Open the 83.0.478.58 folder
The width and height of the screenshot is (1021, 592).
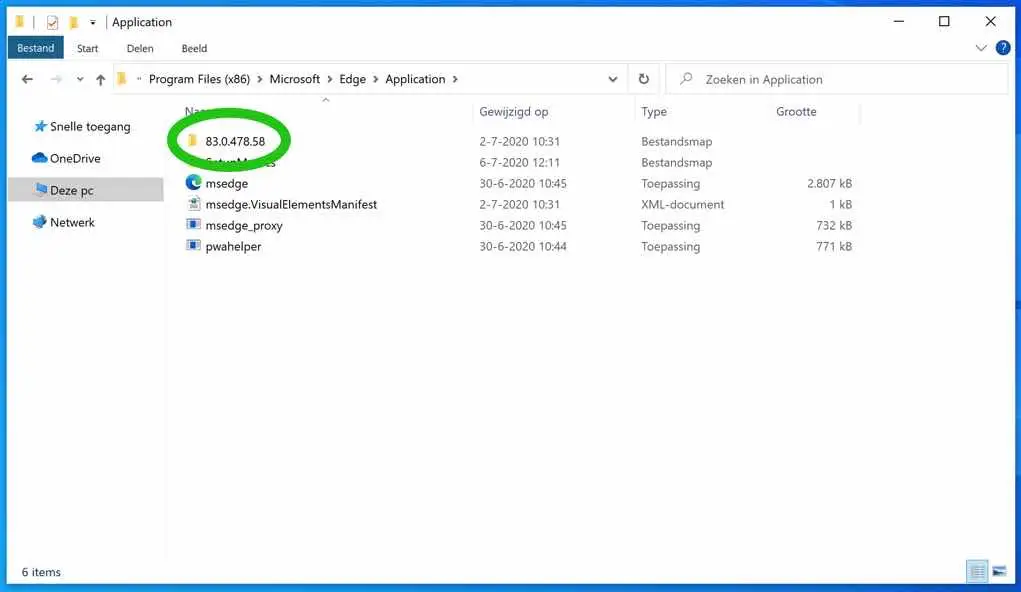click(234, 141)
